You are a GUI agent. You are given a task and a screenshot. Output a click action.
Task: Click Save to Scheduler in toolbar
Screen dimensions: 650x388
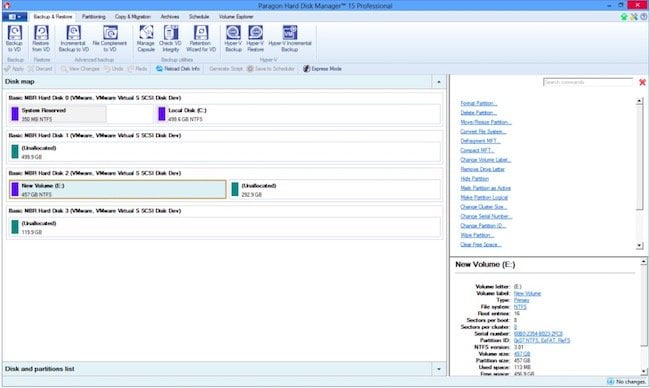271,69
